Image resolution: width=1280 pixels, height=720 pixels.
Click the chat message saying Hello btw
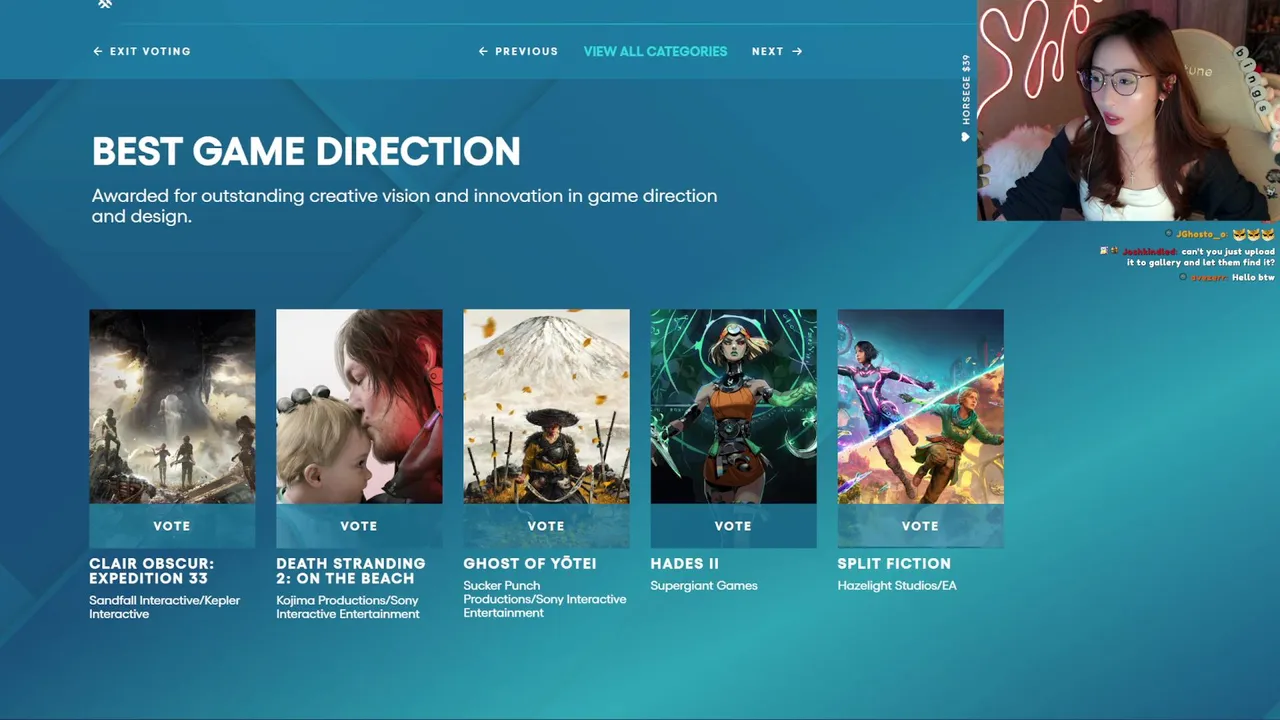coord(1228,277)
